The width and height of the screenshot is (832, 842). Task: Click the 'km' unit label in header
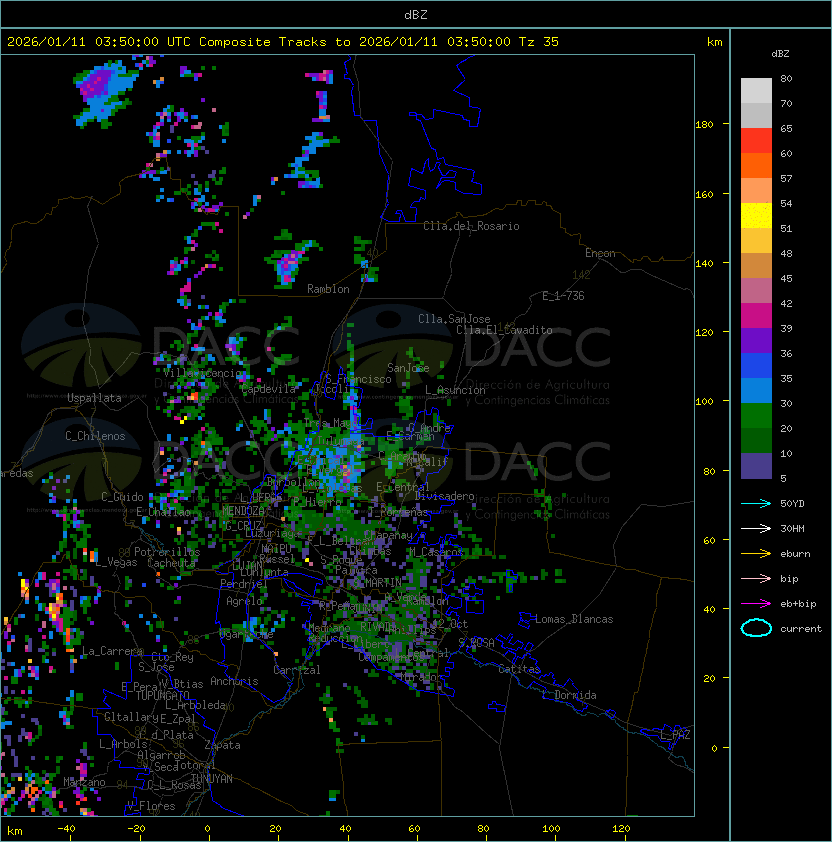tap(714, 42)
